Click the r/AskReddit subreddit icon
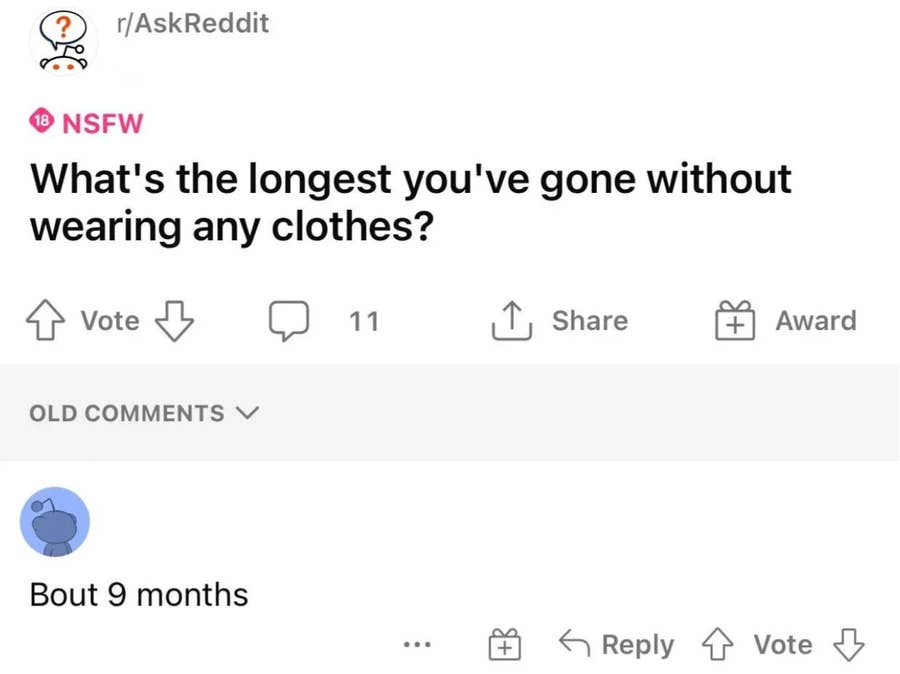The image size is (900, 674). pyautogui.click(x=63, y=40)
